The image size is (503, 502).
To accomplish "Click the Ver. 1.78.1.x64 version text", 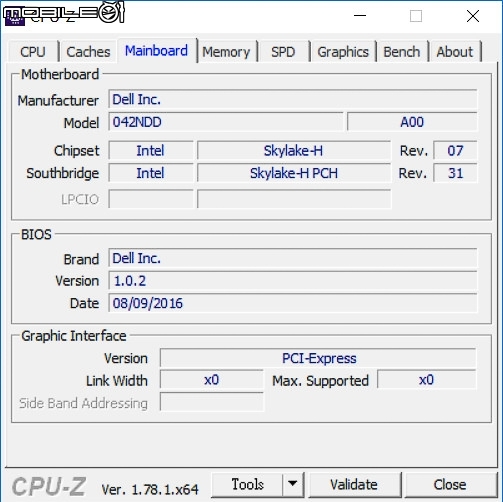I will (150, 490).
